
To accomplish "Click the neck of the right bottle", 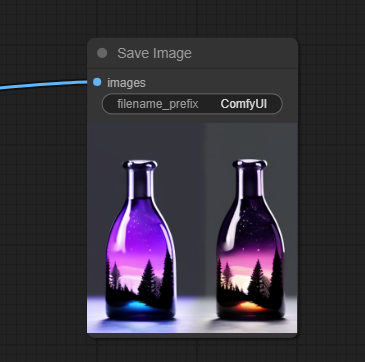I will 250,182.
